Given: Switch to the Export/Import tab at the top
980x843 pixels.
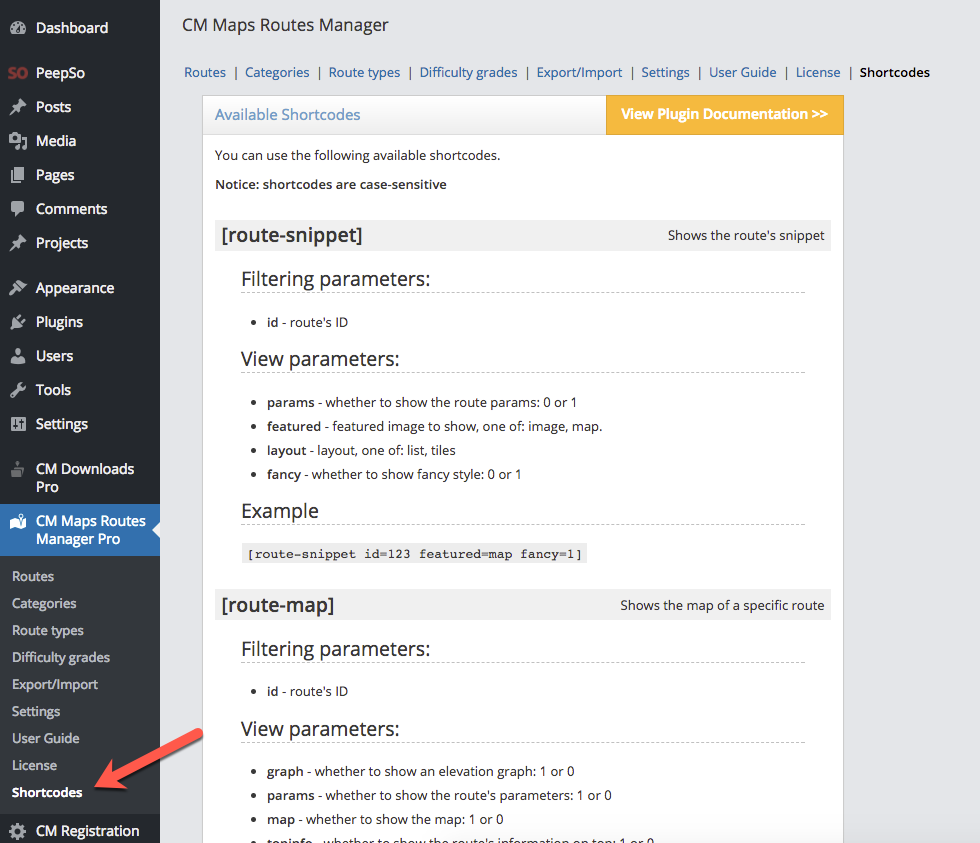Looking at the screenshot, I should pos(579,72).
